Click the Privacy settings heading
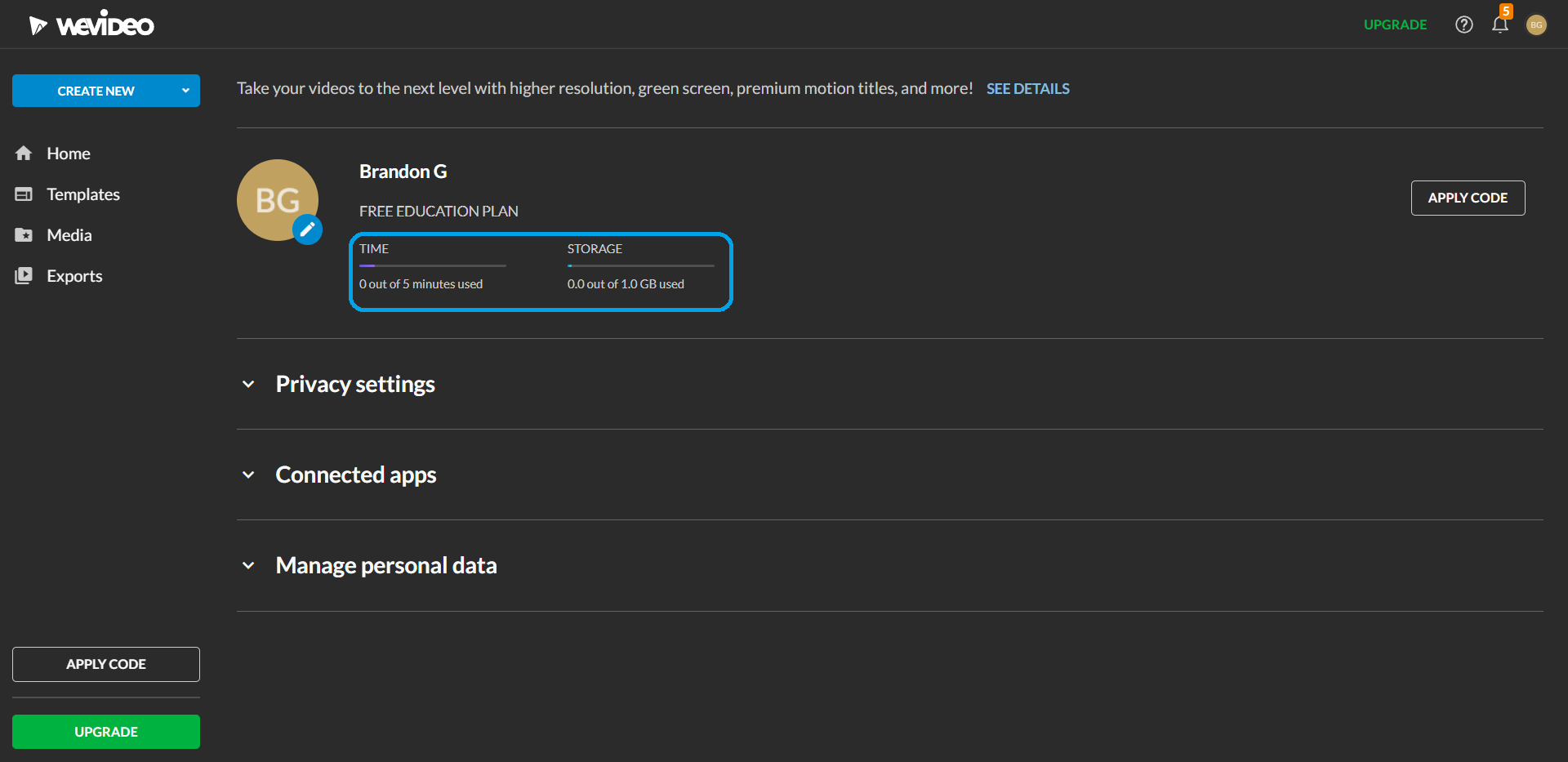Image resolution: width=1568 pixels, height=762 pixels. (355, 384)
